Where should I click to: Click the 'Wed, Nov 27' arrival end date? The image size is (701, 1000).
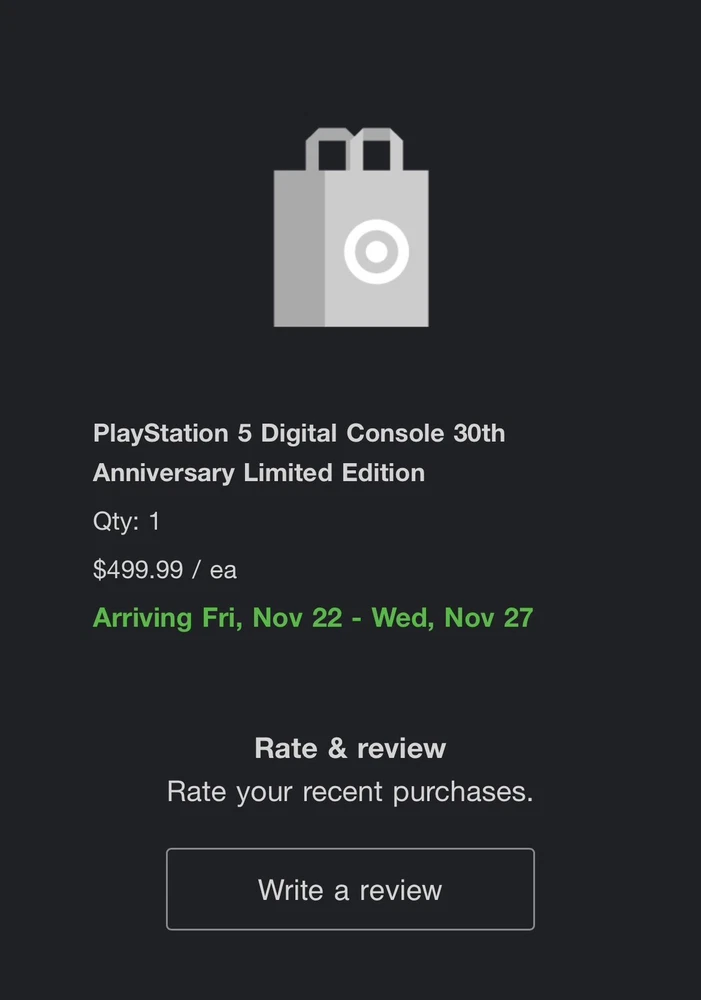pos(452,618)
